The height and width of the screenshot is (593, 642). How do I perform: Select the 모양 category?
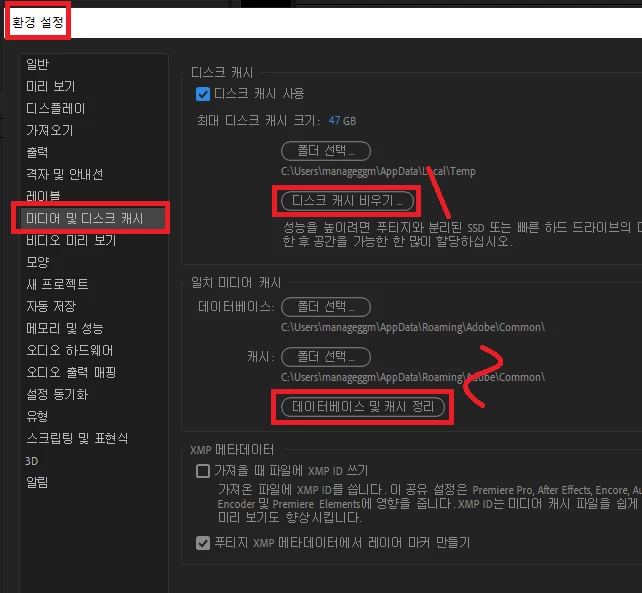pos(37,262)
